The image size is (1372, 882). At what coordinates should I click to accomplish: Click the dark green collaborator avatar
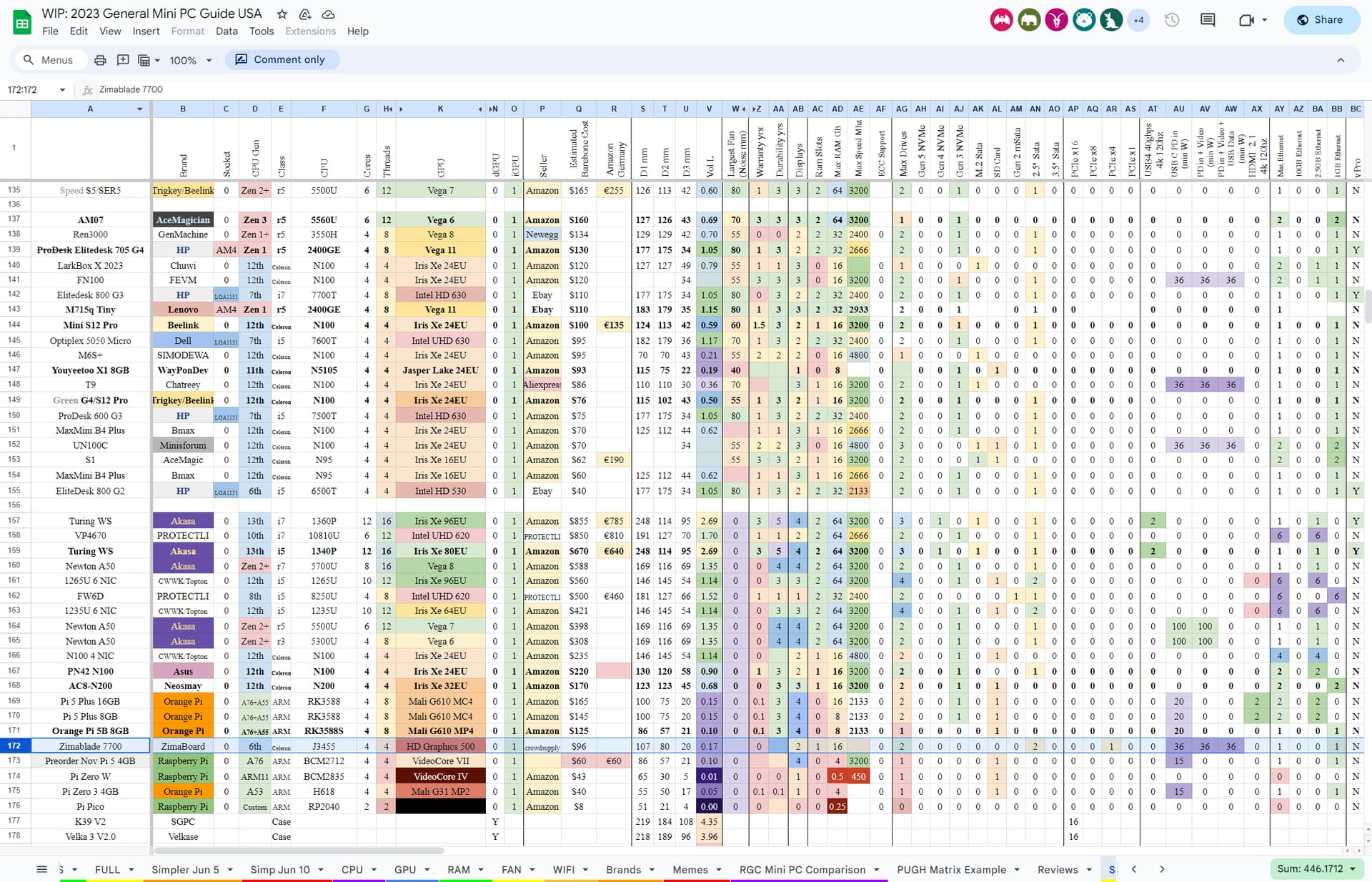pos(1111,20)
